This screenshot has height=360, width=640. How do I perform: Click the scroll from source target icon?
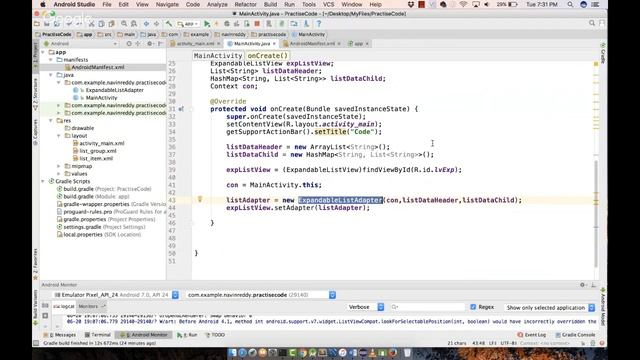tap(129, 44)
